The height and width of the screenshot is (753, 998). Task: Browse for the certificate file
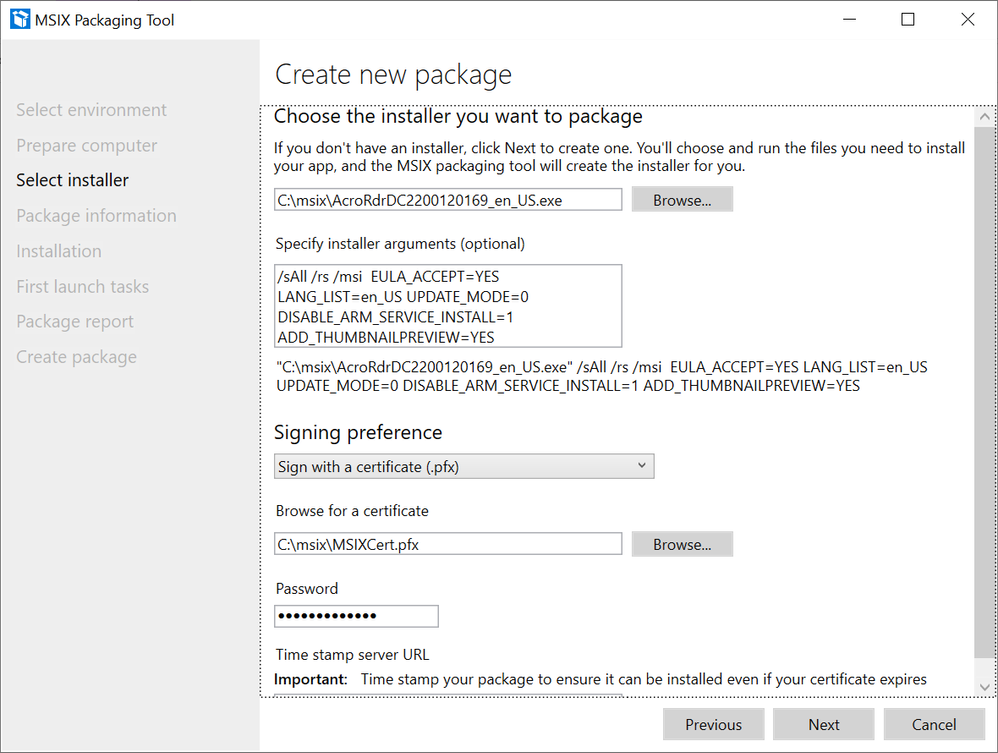[682, 544]
